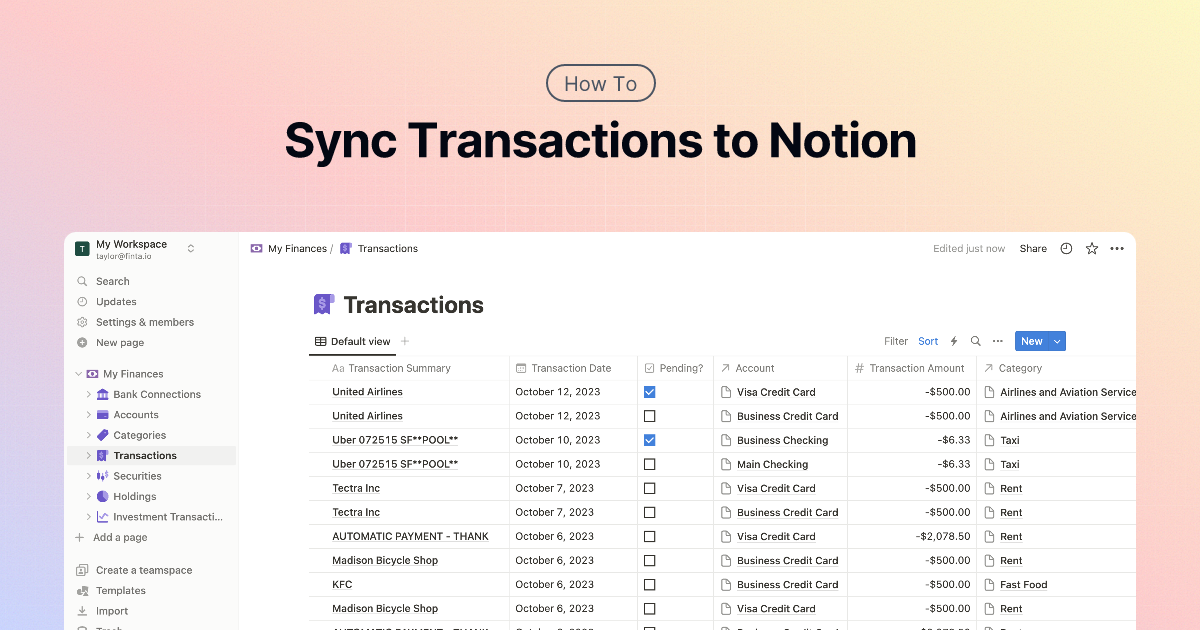Viewport: 1200px width, 630px height.
Task: Click the search magnifier in the view toolbar
Action: 975,341
